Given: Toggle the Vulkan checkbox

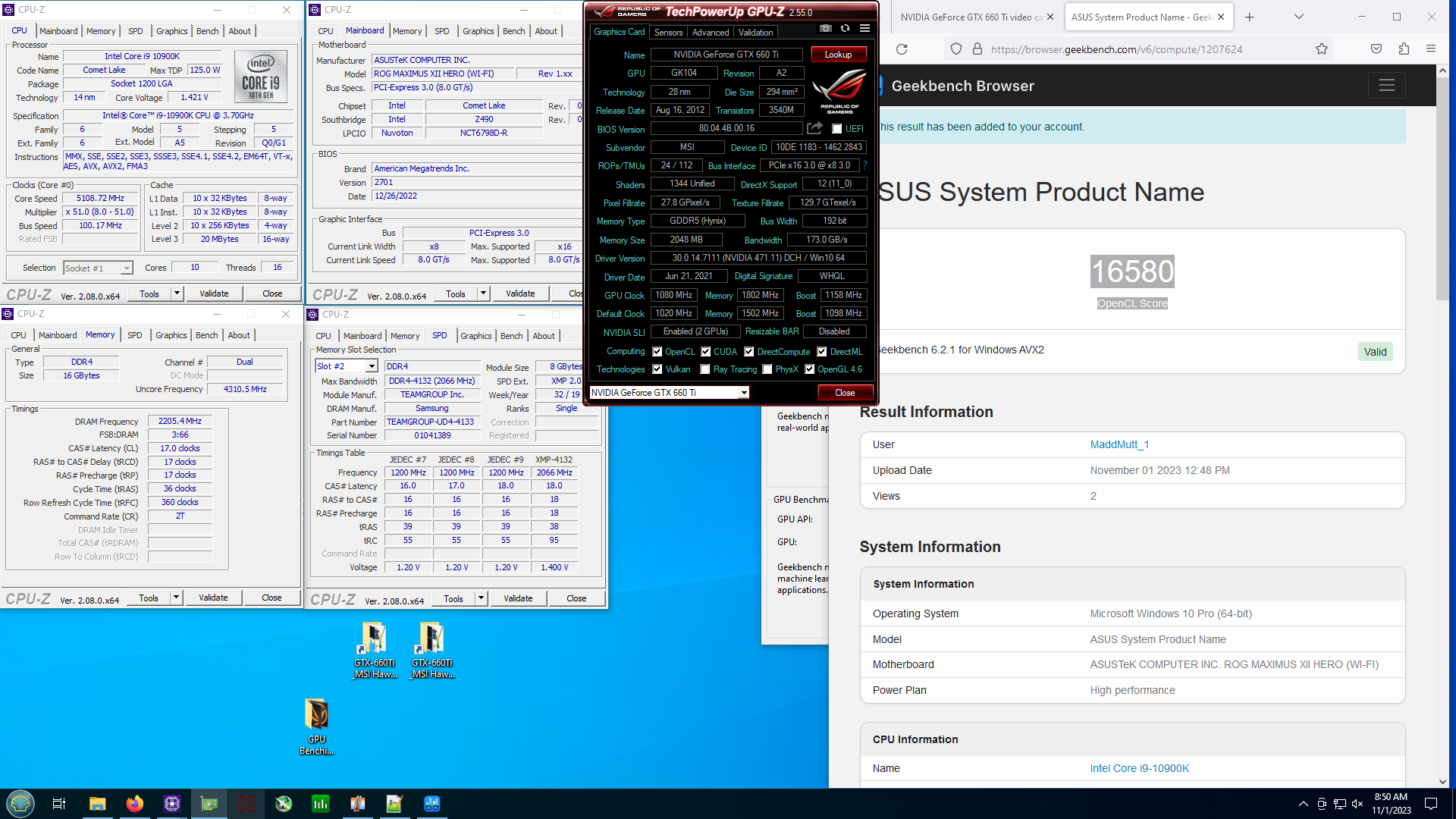Looking at the screenshot, I should point(657,369).
